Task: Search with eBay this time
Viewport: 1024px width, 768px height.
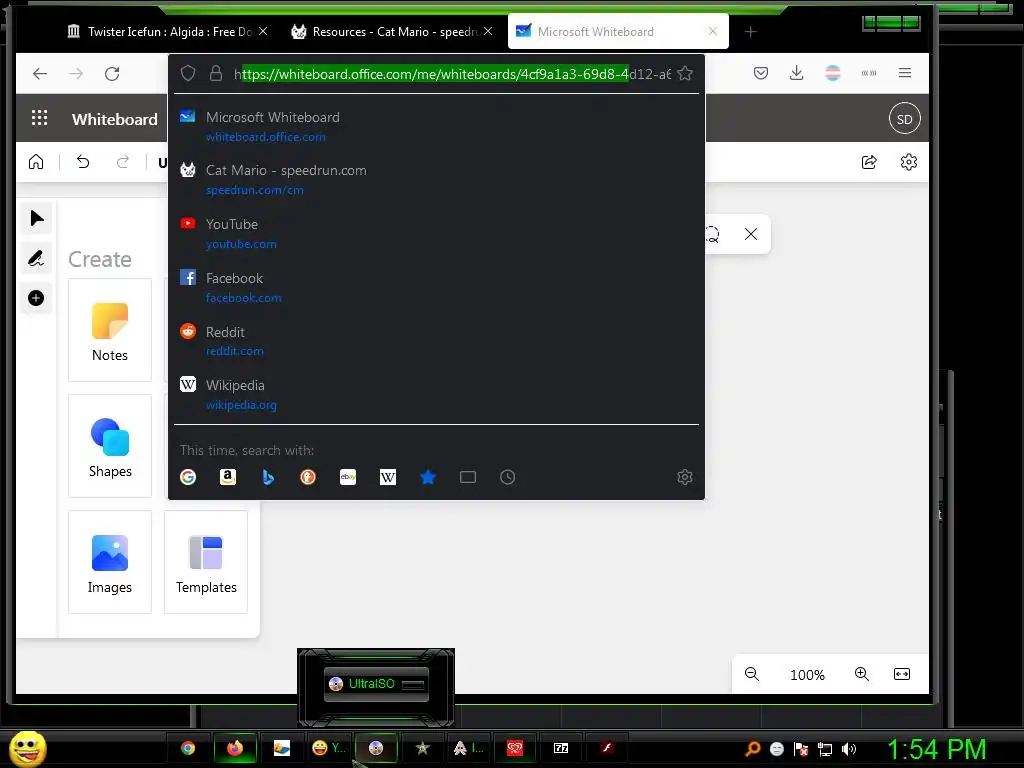Action: 348,477
